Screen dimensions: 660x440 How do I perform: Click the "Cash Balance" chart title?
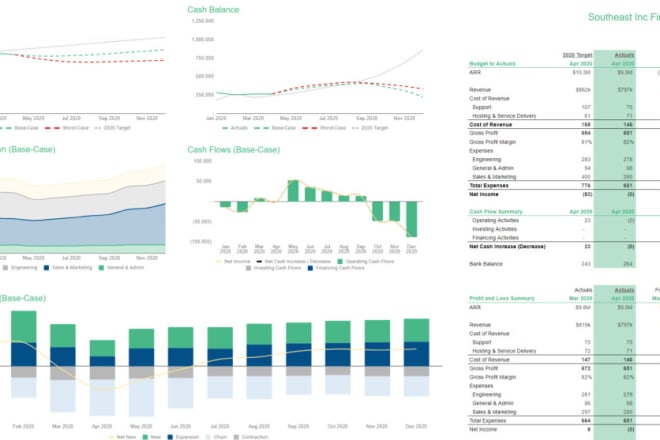(213, 10)
